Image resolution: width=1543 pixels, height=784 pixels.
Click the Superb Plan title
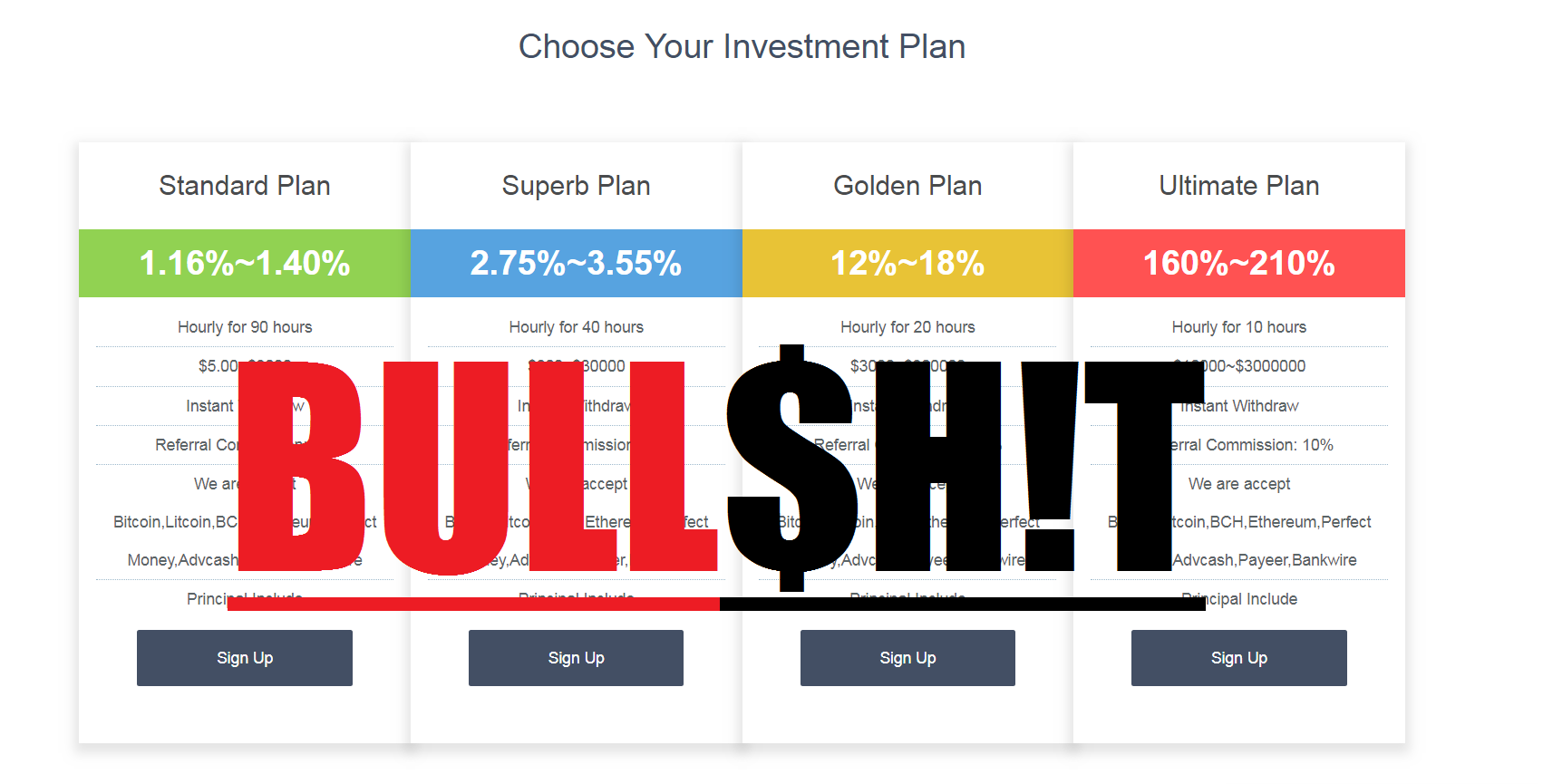[577, 186]
